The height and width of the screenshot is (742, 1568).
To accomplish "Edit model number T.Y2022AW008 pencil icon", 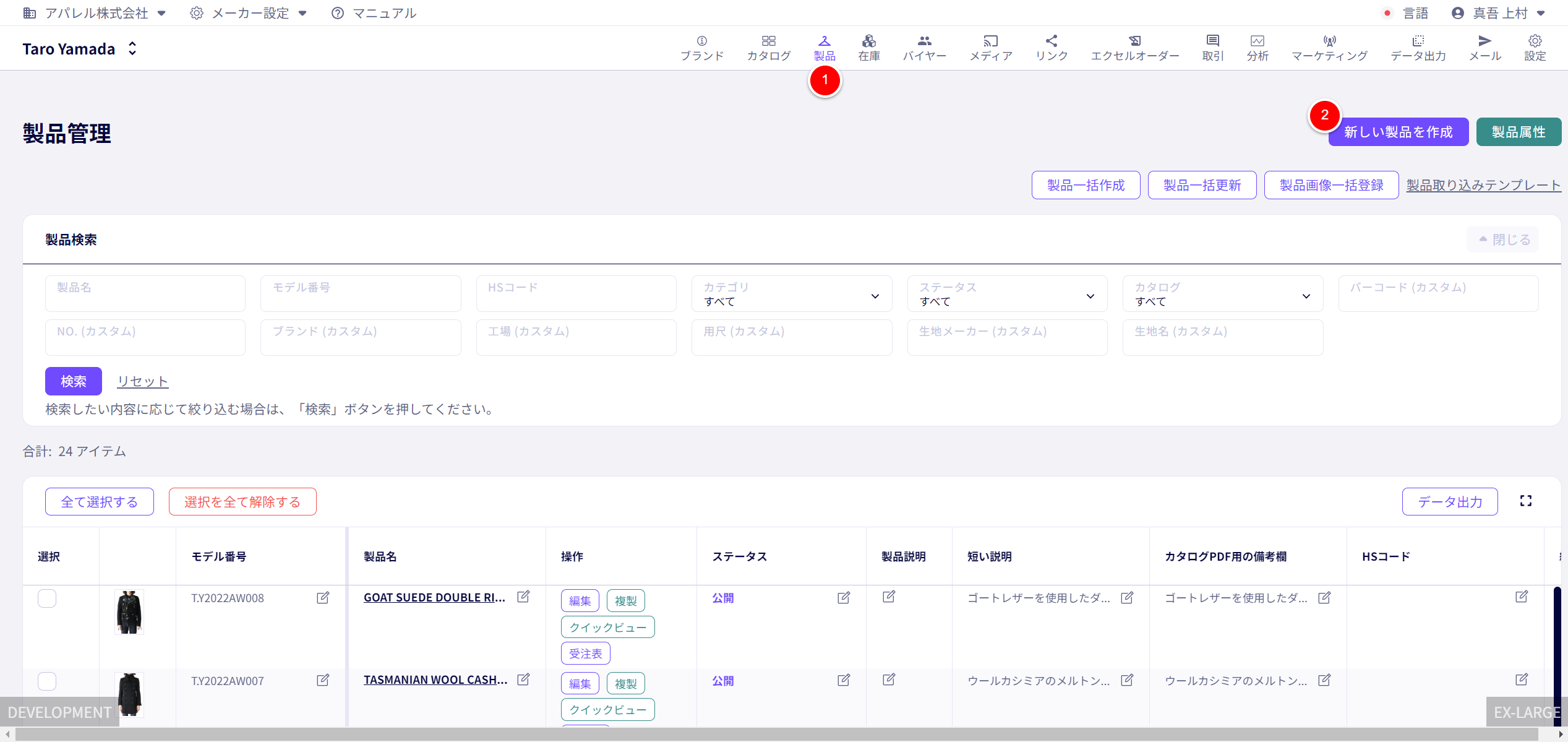I will [323, 598].
